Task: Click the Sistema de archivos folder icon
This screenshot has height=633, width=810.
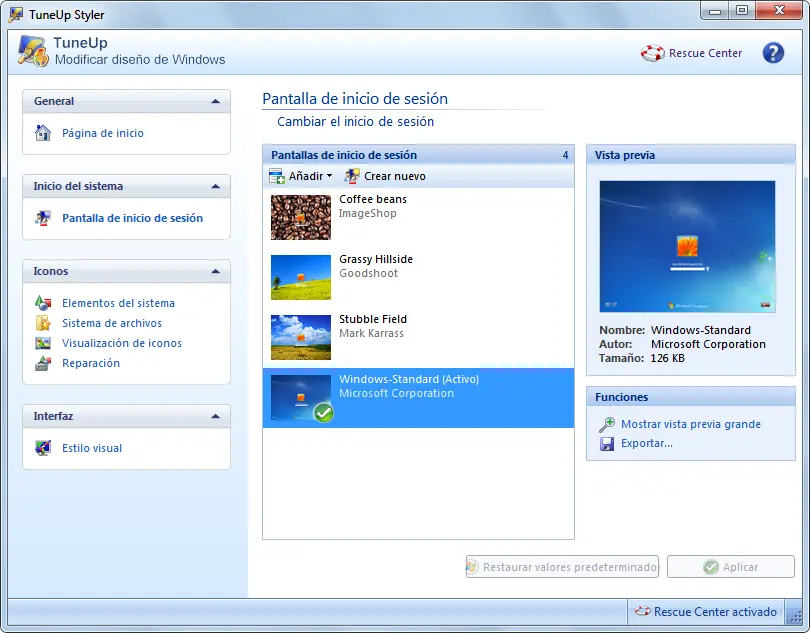Action: pos(43,323)
